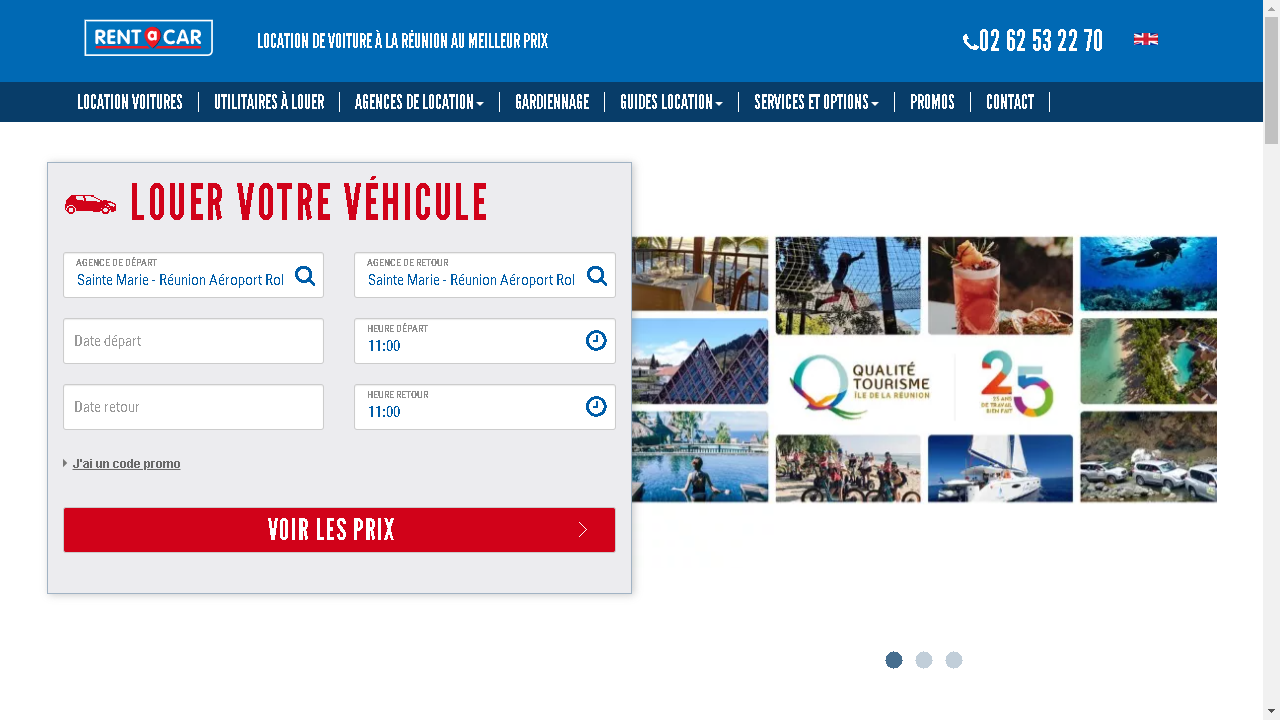Viewport: 1280px width, 720px height.
Task: Click the red cocktail photo in banner
Action: point(1000,285)
